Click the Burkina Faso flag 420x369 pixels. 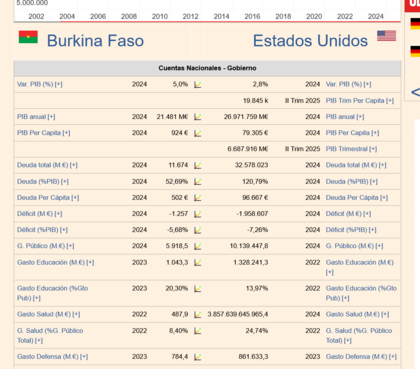[28, 37]
